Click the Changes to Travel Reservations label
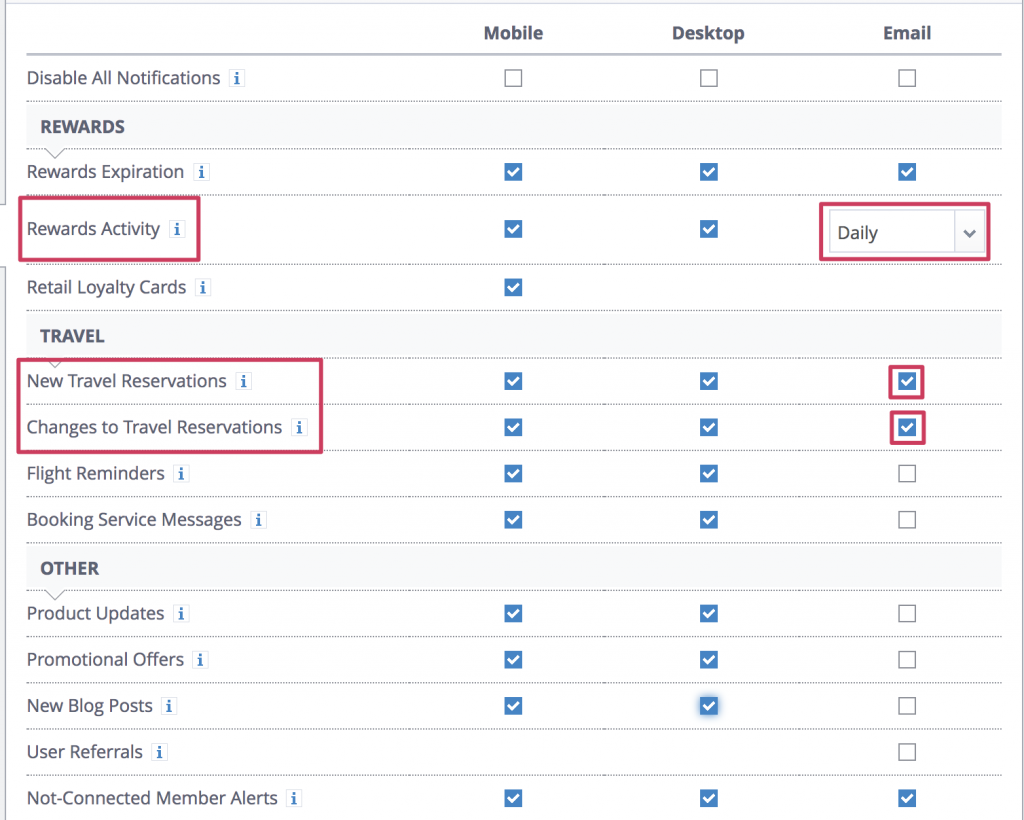Image resolution: width=1024 pixels, height=820 pixels. pos(154,428)
